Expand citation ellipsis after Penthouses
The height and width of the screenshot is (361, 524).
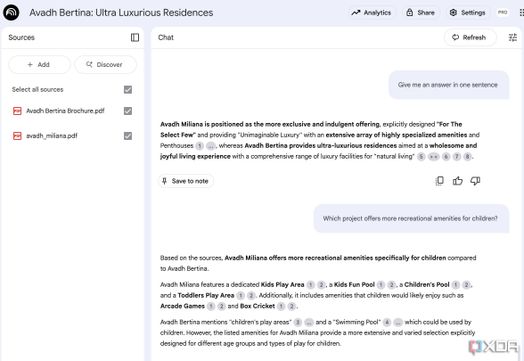211,146
